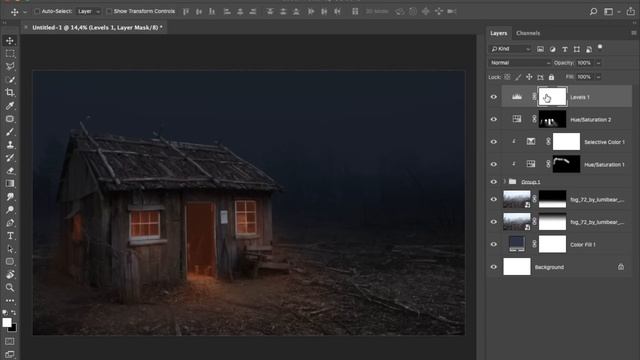Screen dimensions: 640x360
Task: Select the Rectangle shape tool
Action: (x=10, y=262)
